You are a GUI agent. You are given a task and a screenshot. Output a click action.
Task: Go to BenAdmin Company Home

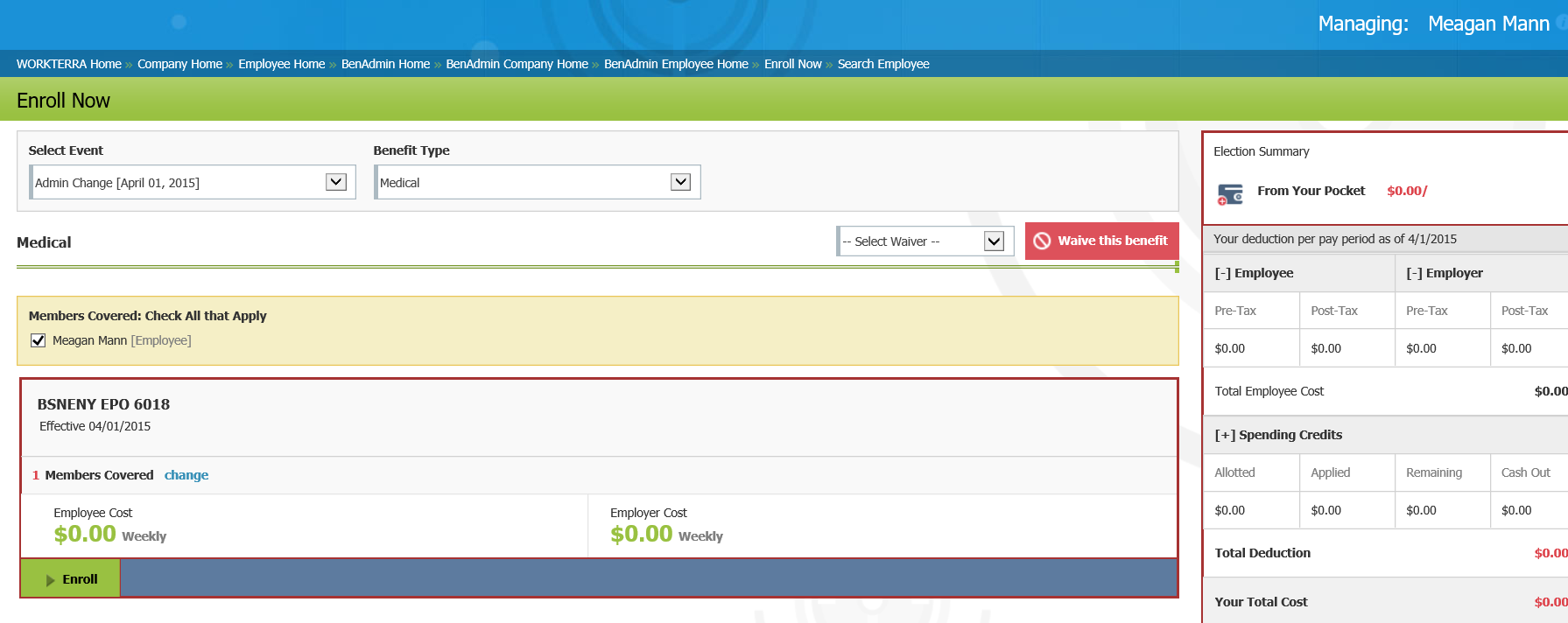(x=517, y=64)
